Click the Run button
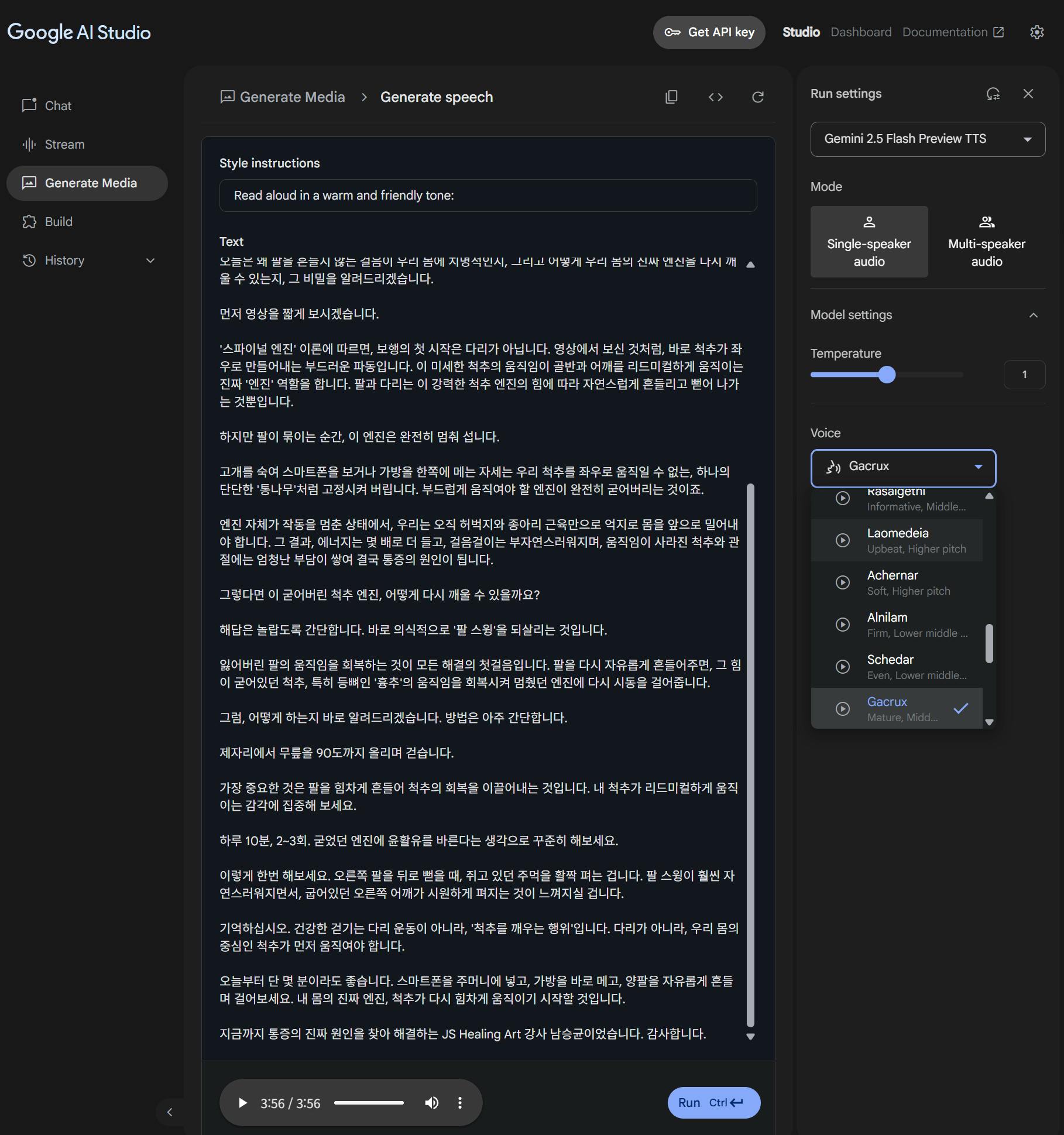1064x1135 pixels. point(714,1103)
